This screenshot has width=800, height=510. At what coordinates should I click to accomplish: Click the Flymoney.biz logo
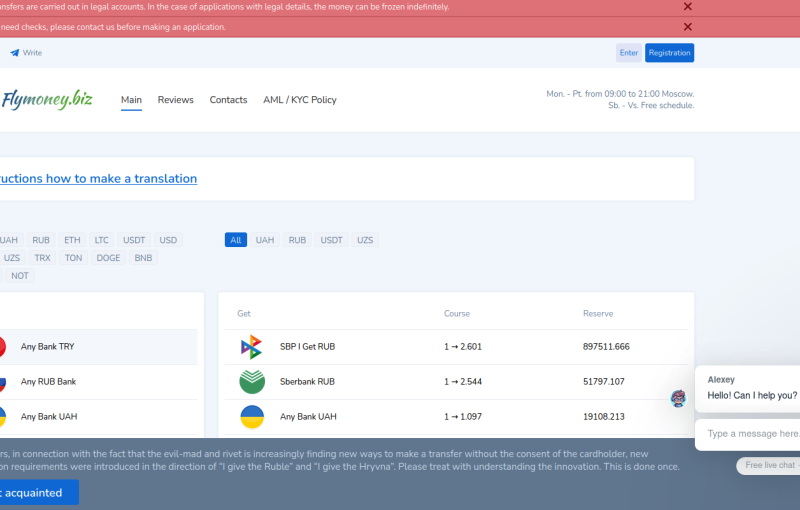(46, 99)
